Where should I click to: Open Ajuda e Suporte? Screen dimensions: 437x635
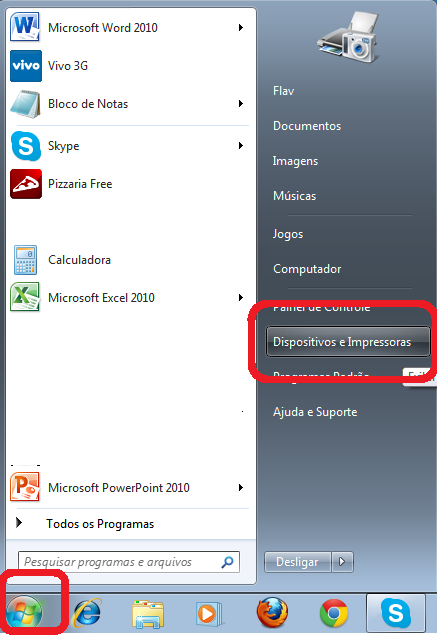coord(315,412)
